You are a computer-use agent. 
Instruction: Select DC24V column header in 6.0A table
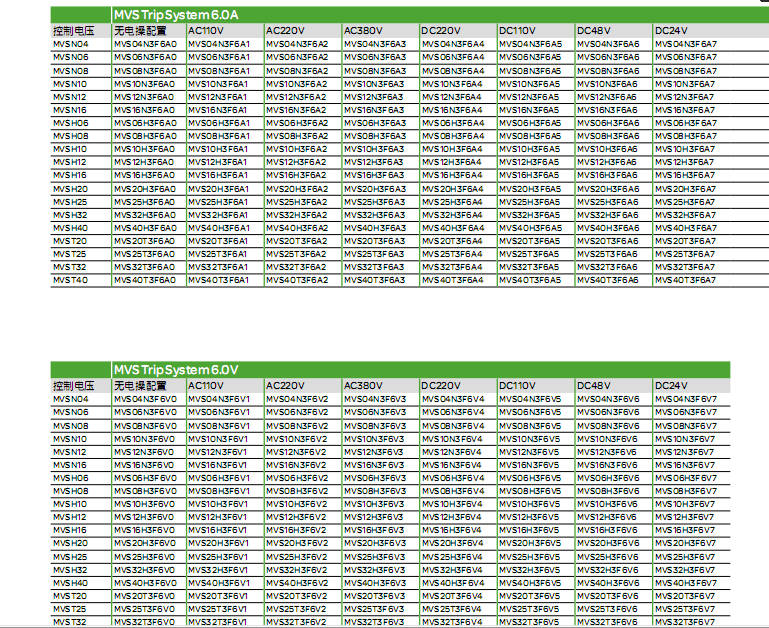670,31
